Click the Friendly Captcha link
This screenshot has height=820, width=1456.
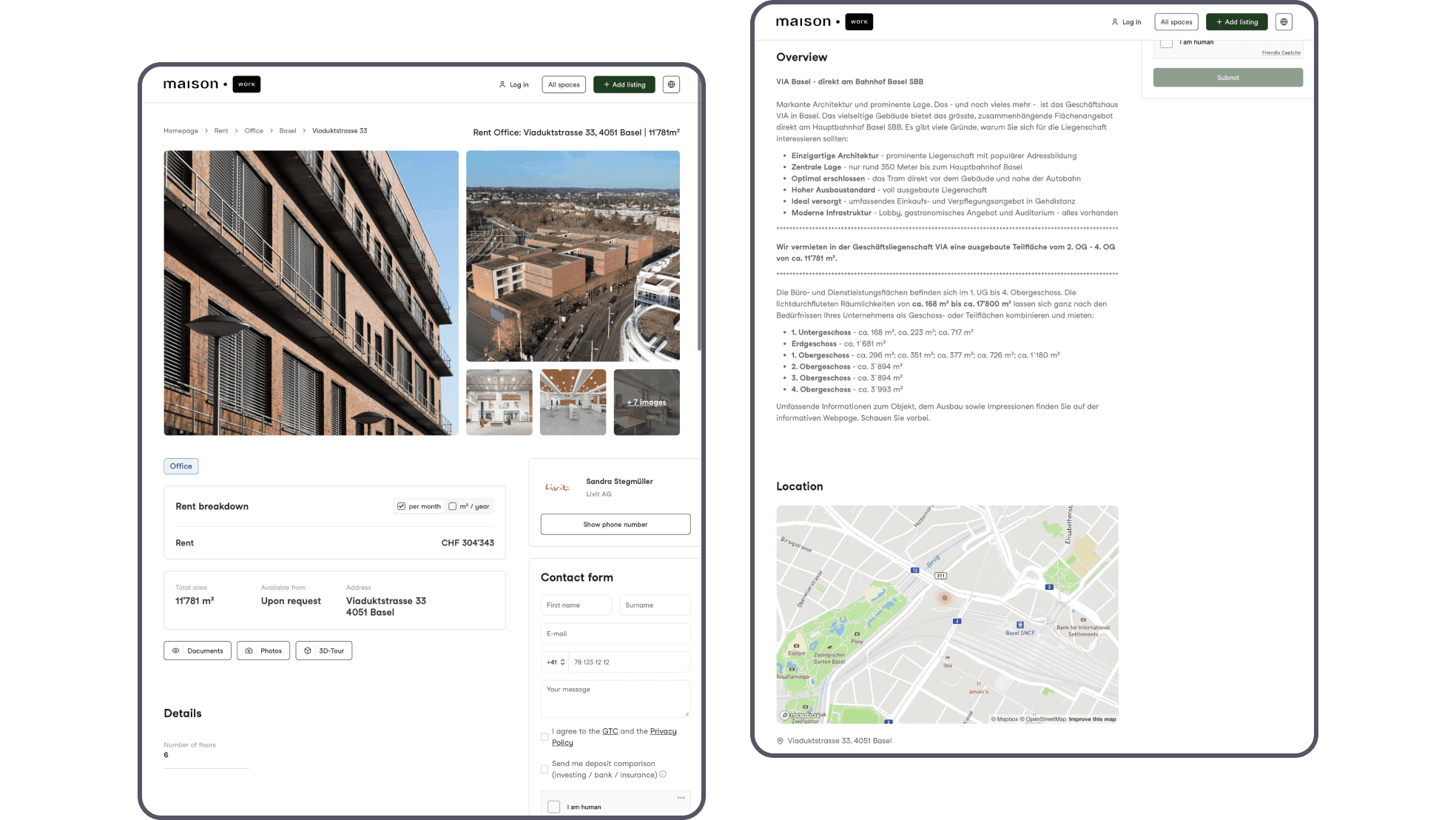click(1281, 53)
